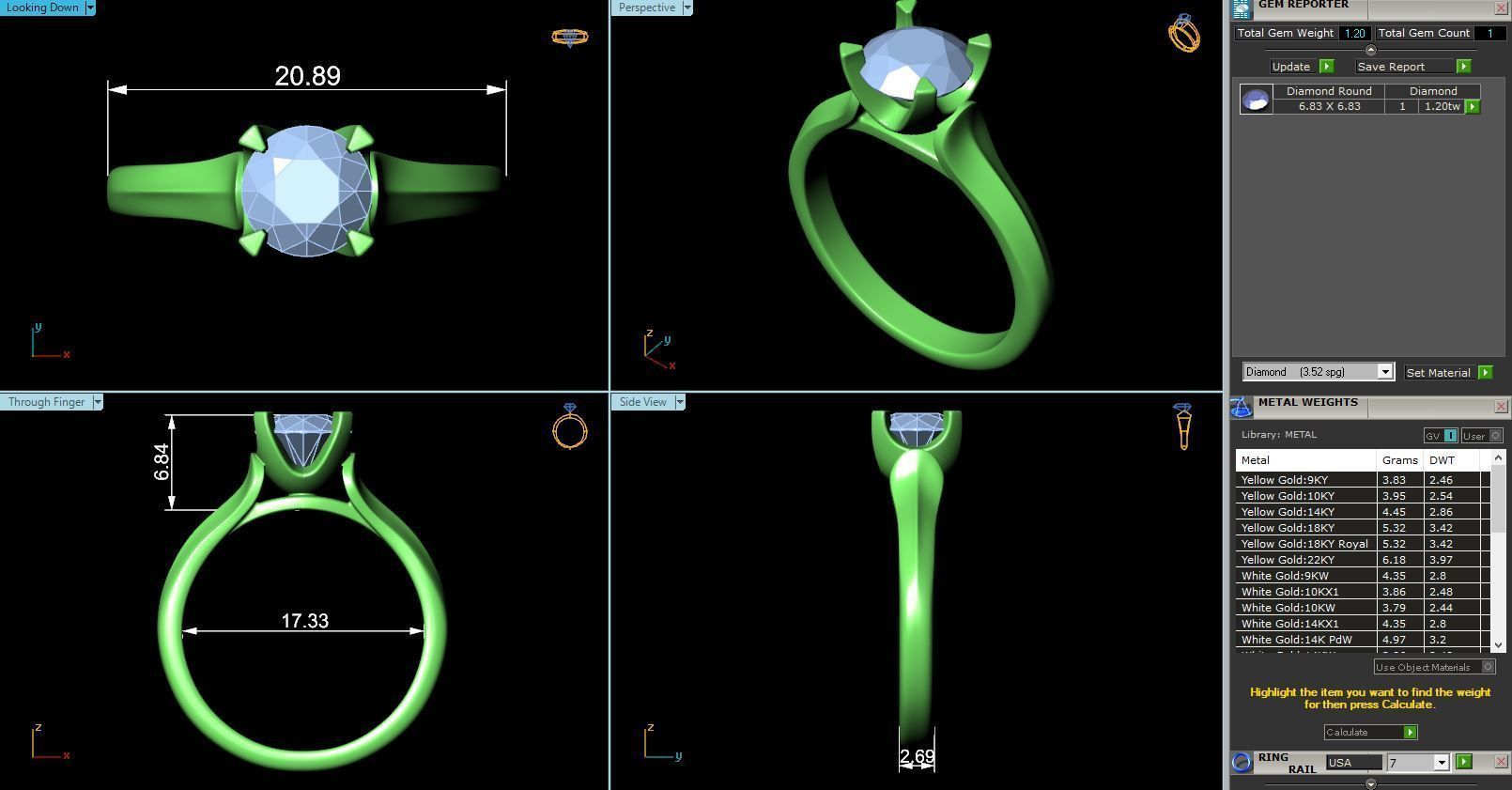Select the Diamond Round gem thumbnail
The height and width of the screenshot is (790, 1512).
point(1257,99)
